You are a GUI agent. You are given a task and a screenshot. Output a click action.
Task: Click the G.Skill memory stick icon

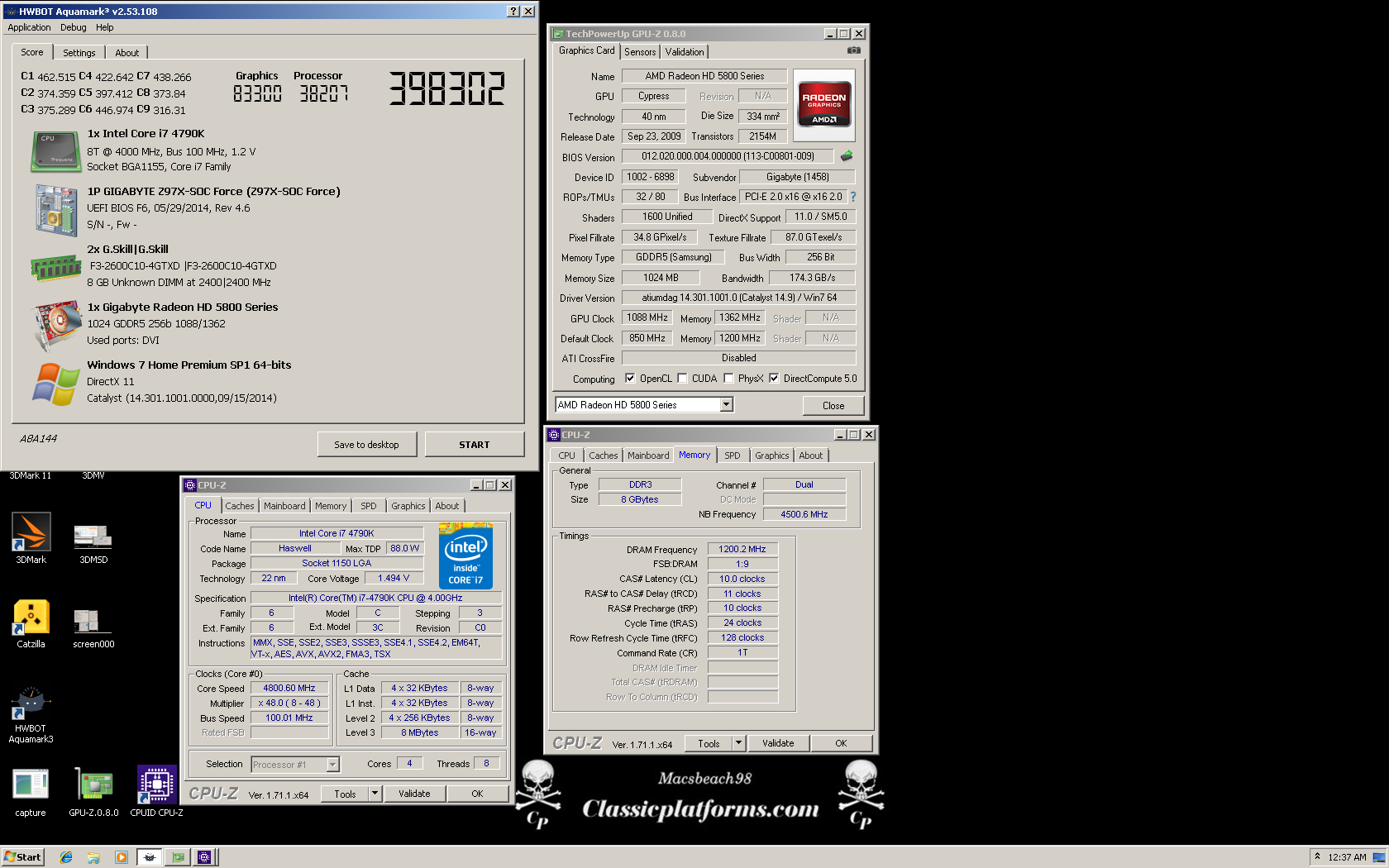point(56,268)
